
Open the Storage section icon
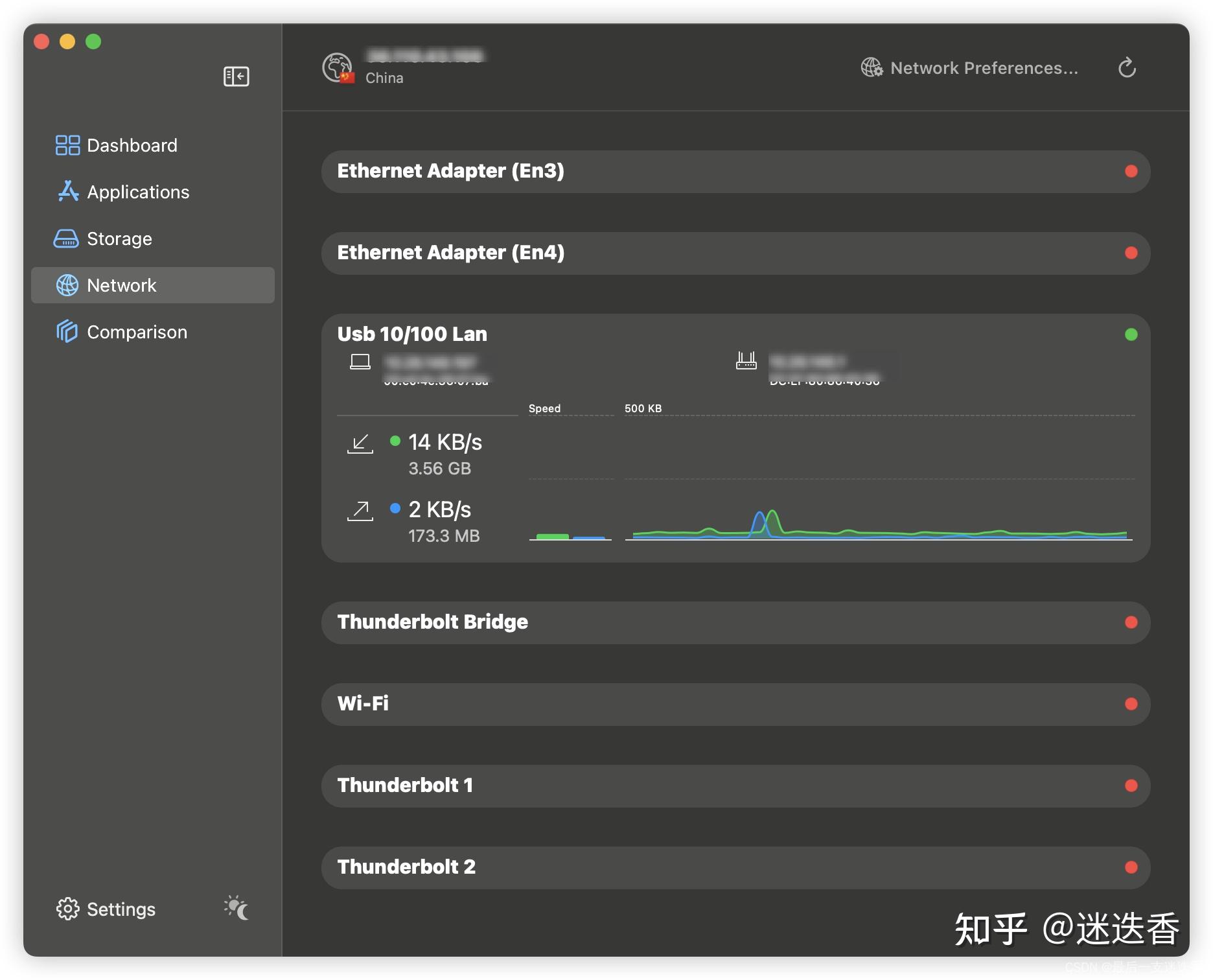click(67, 239)
